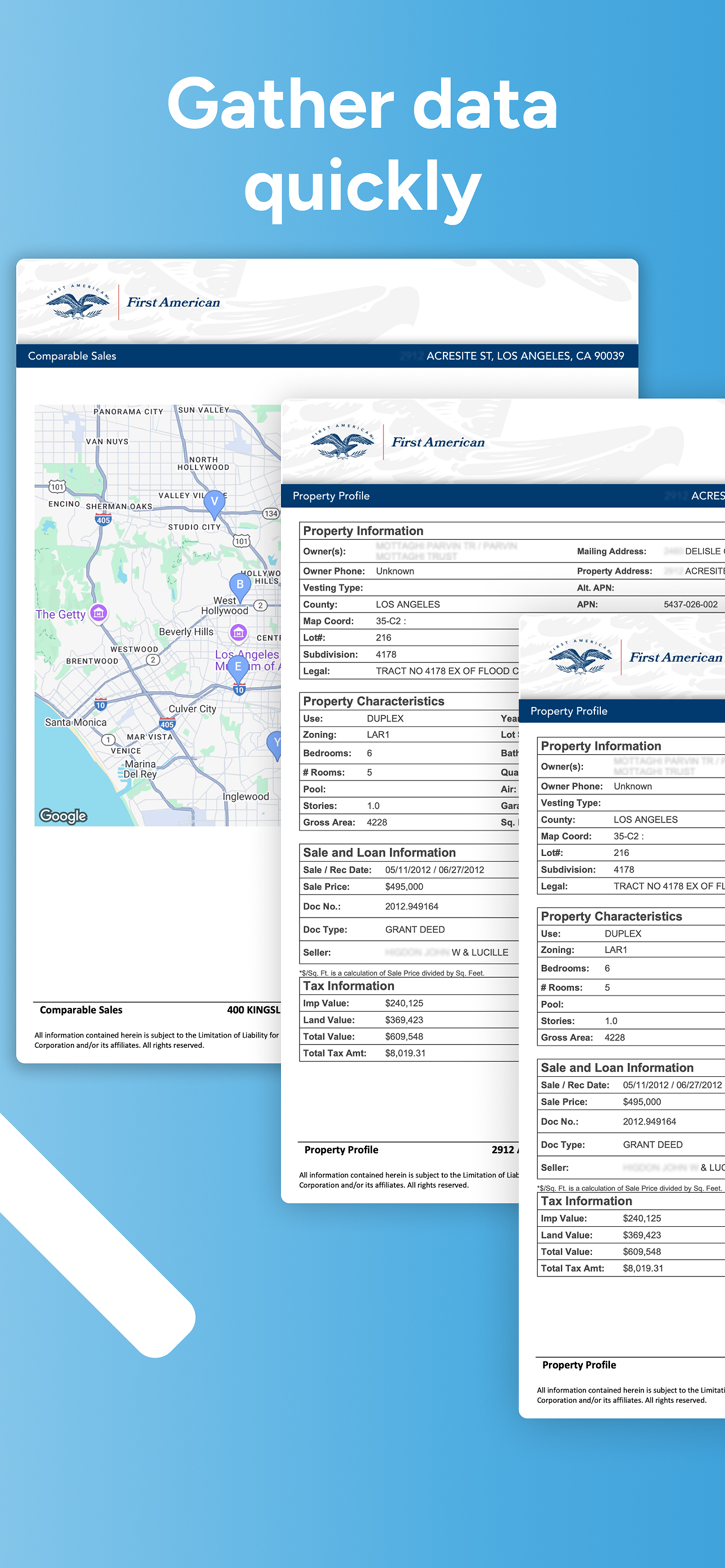Click 'Sale and Loan Information' heading on middle page
The width and height of the screenshot is (725, 1568).
379,852
